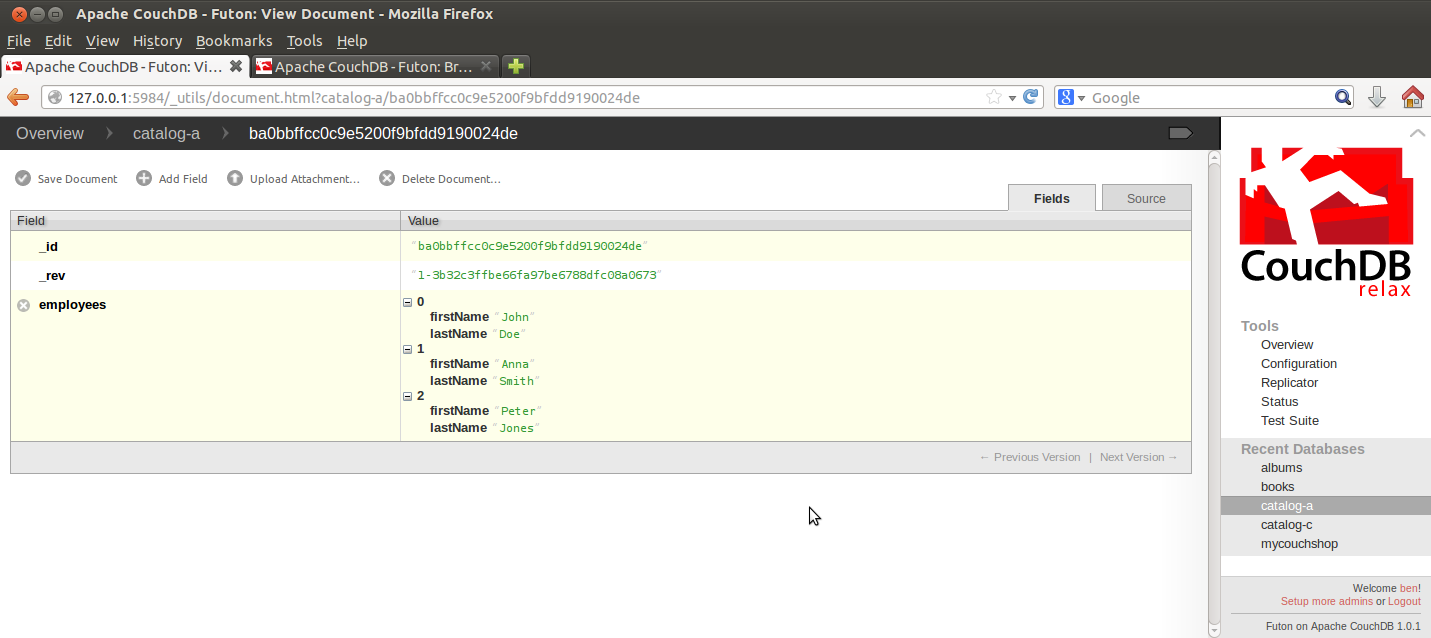The height and width of the screenshot is (638, 1431).
Task: Click the Logout link
Action: click(x=1404, y=601)
